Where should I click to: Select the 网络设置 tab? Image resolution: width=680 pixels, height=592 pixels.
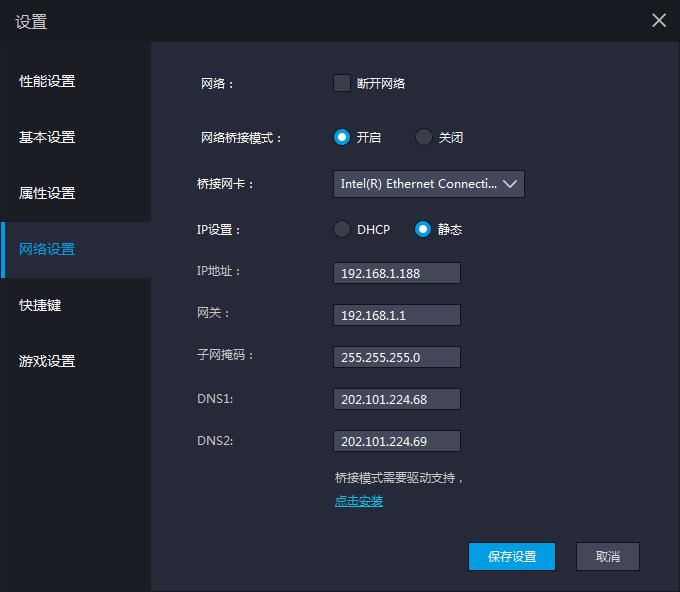tap(75, 249)
